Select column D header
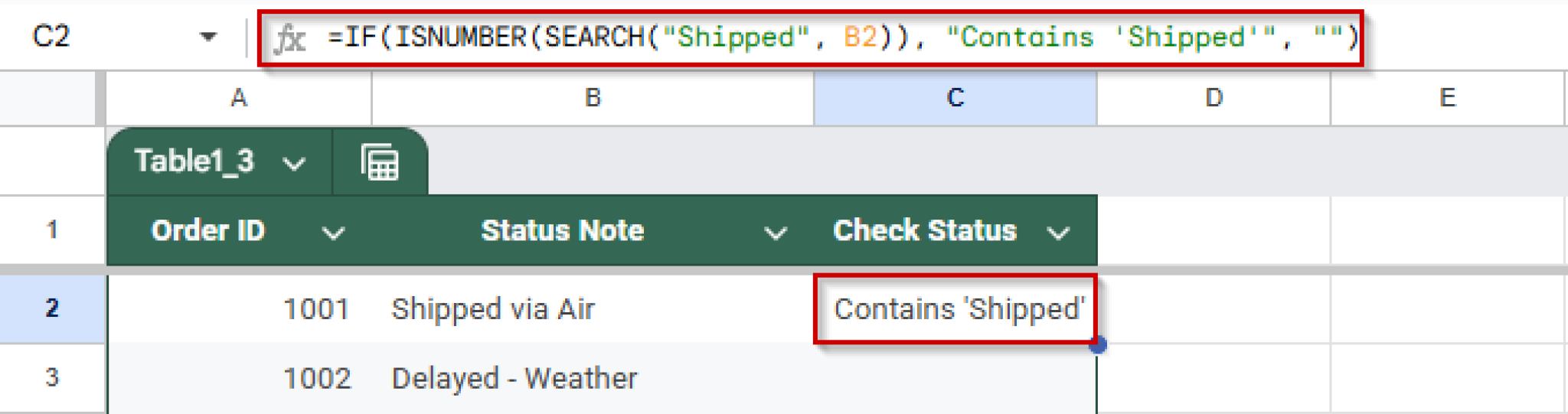 click(x=1214, y=98)
